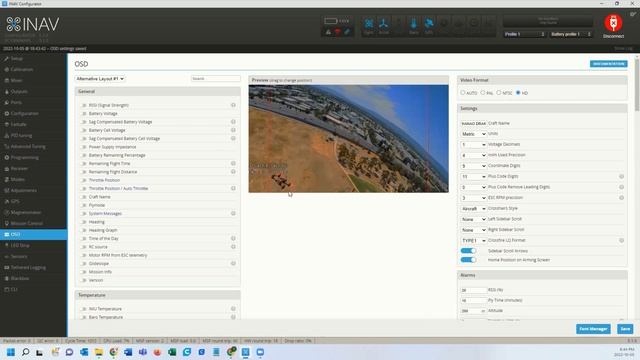The width and height of the screenshot is (640, 360).
Task: Click the help icon beside System Messages
Action: pos(233,213)
